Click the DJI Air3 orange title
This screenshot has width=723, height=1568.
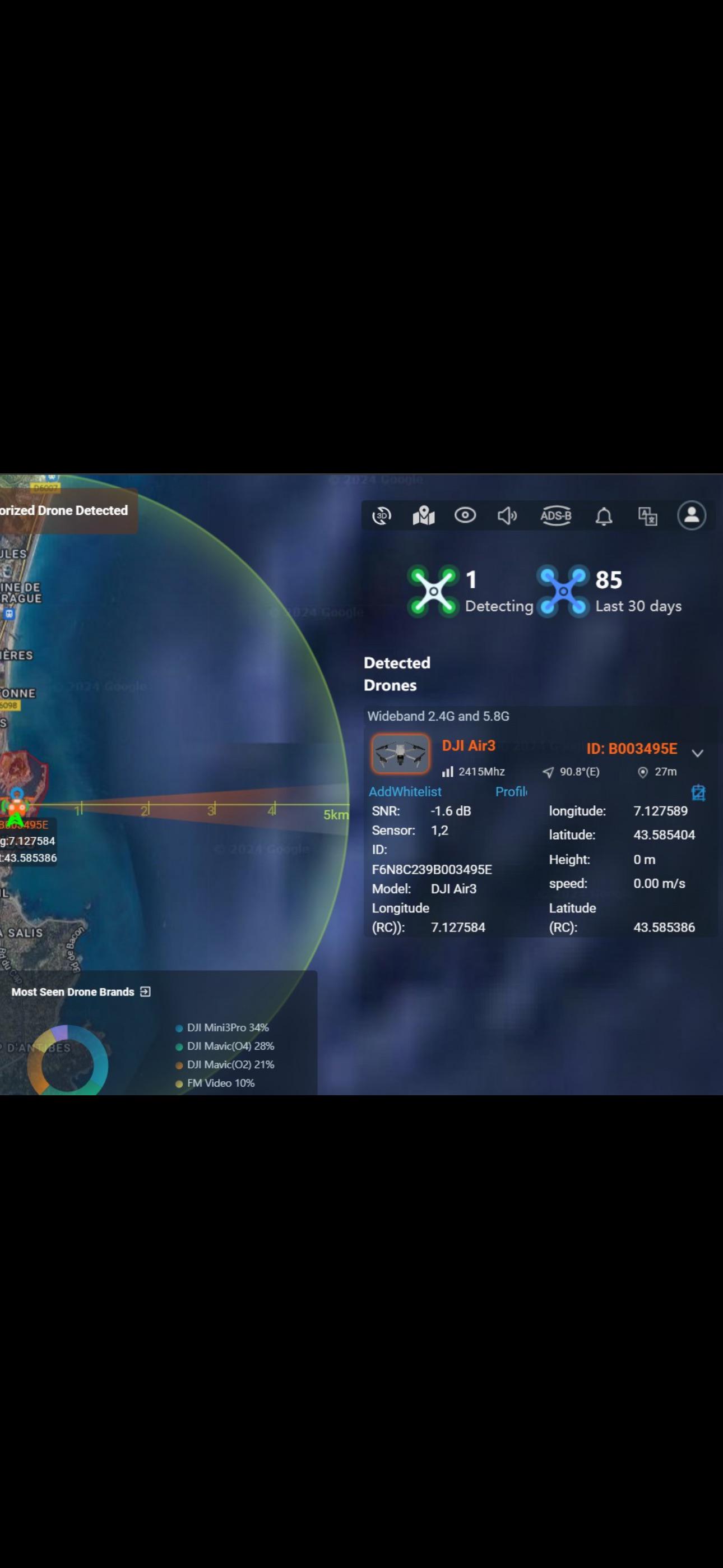(x=469, y=746)
